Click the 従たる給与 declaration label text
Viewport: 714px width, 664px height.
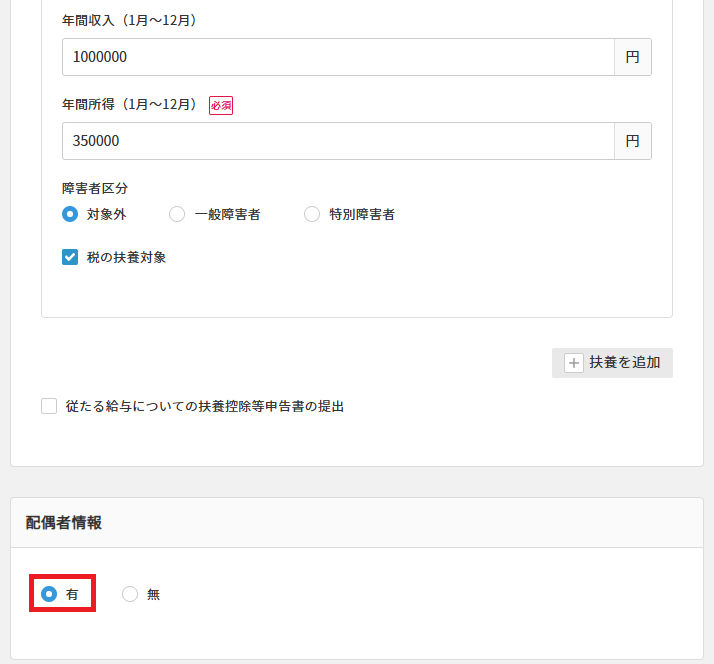tap(204, 406)
